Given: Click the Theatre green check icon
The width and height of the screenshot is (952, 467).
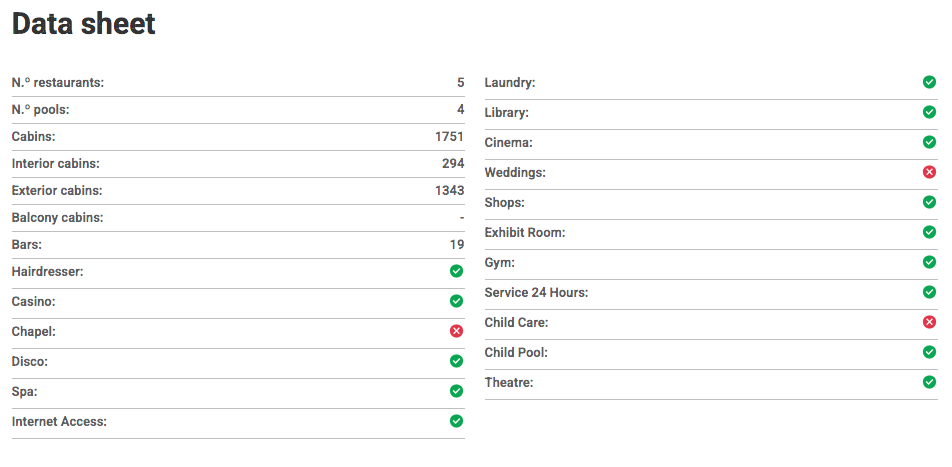Looking at the screenshot, I should coord(929,382).
